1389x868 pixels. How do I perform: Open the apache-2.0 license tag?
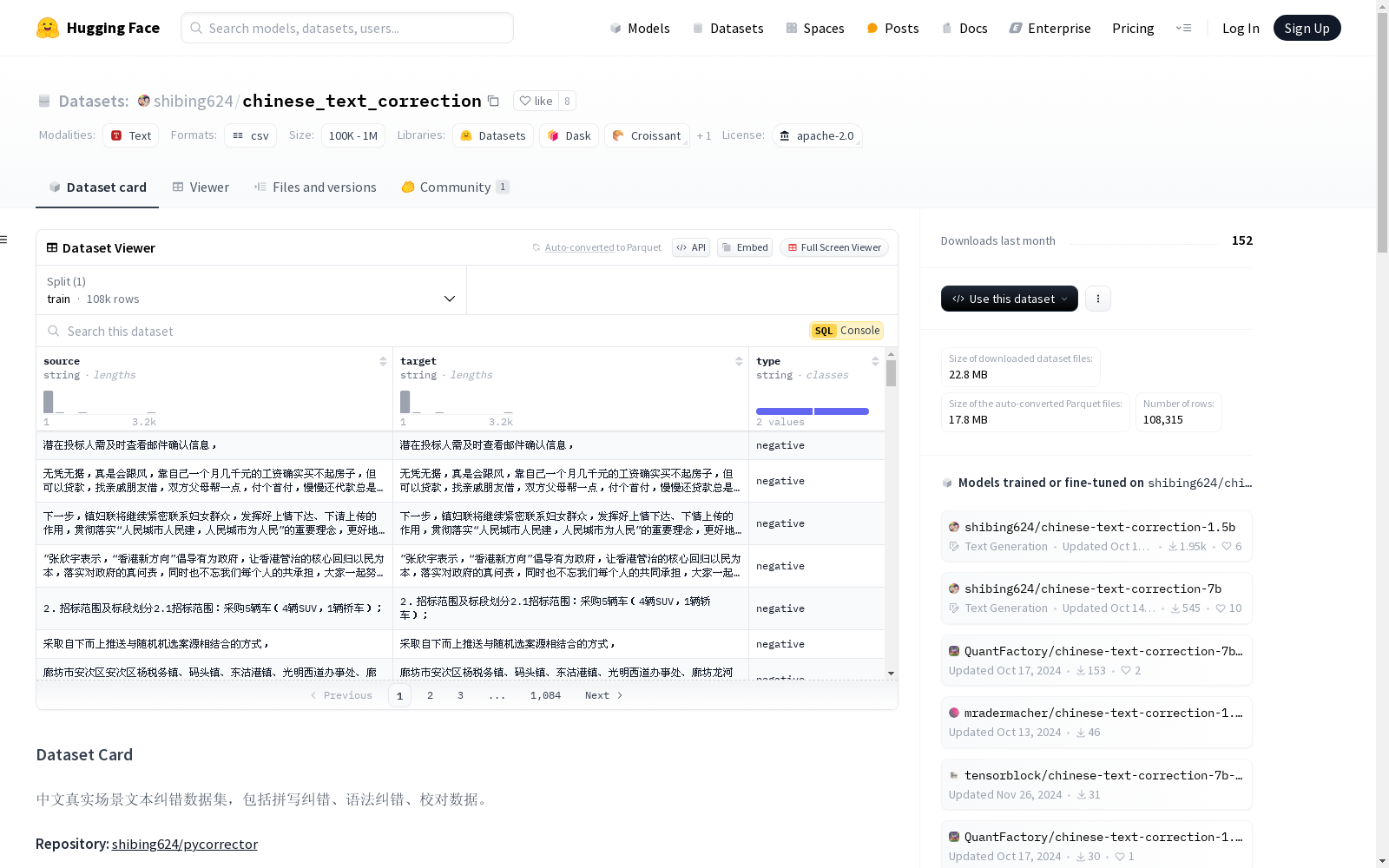[x=817, y=135]
